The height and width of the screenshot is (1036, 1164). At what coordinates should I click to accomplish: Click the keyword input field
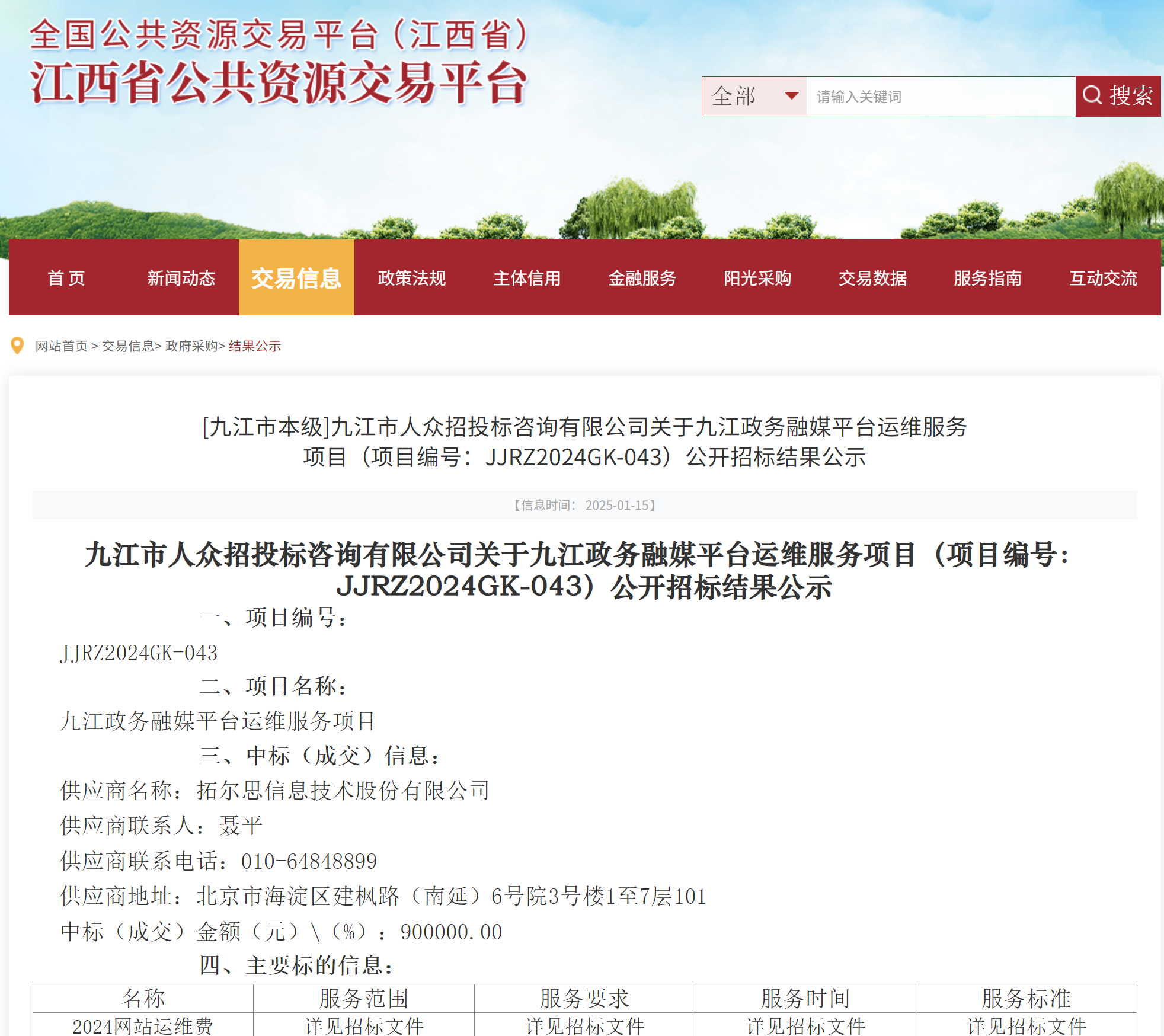tap(936, 95)
